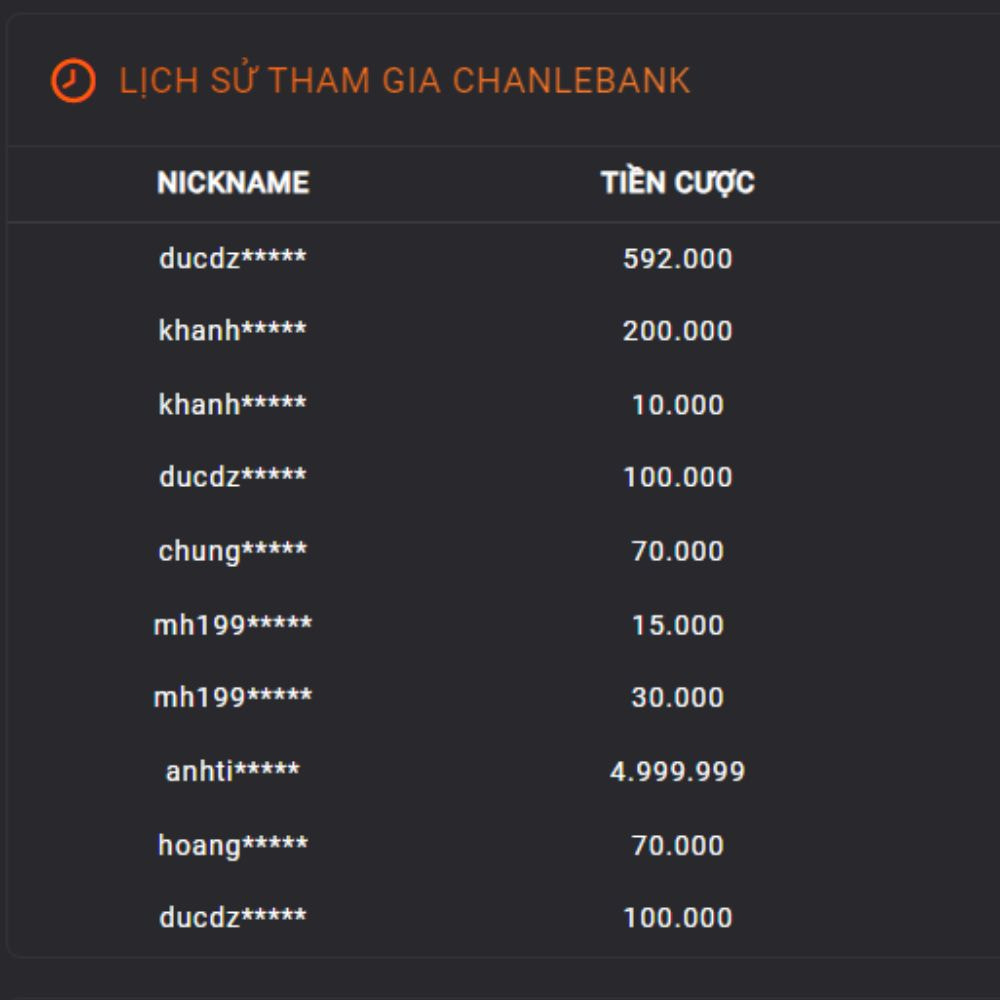Viewport: 1000px width, 1000px height.
Task: Click the 592.000 bet amount
Action: pos(677,259)
